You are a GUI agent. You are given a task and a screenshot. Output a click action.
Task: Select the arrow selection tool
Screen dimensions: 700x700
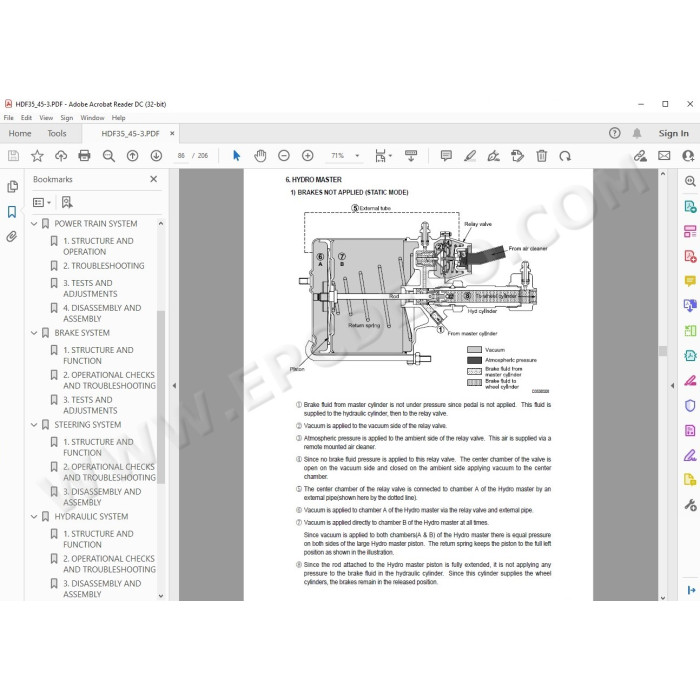(x=237, y=155)
